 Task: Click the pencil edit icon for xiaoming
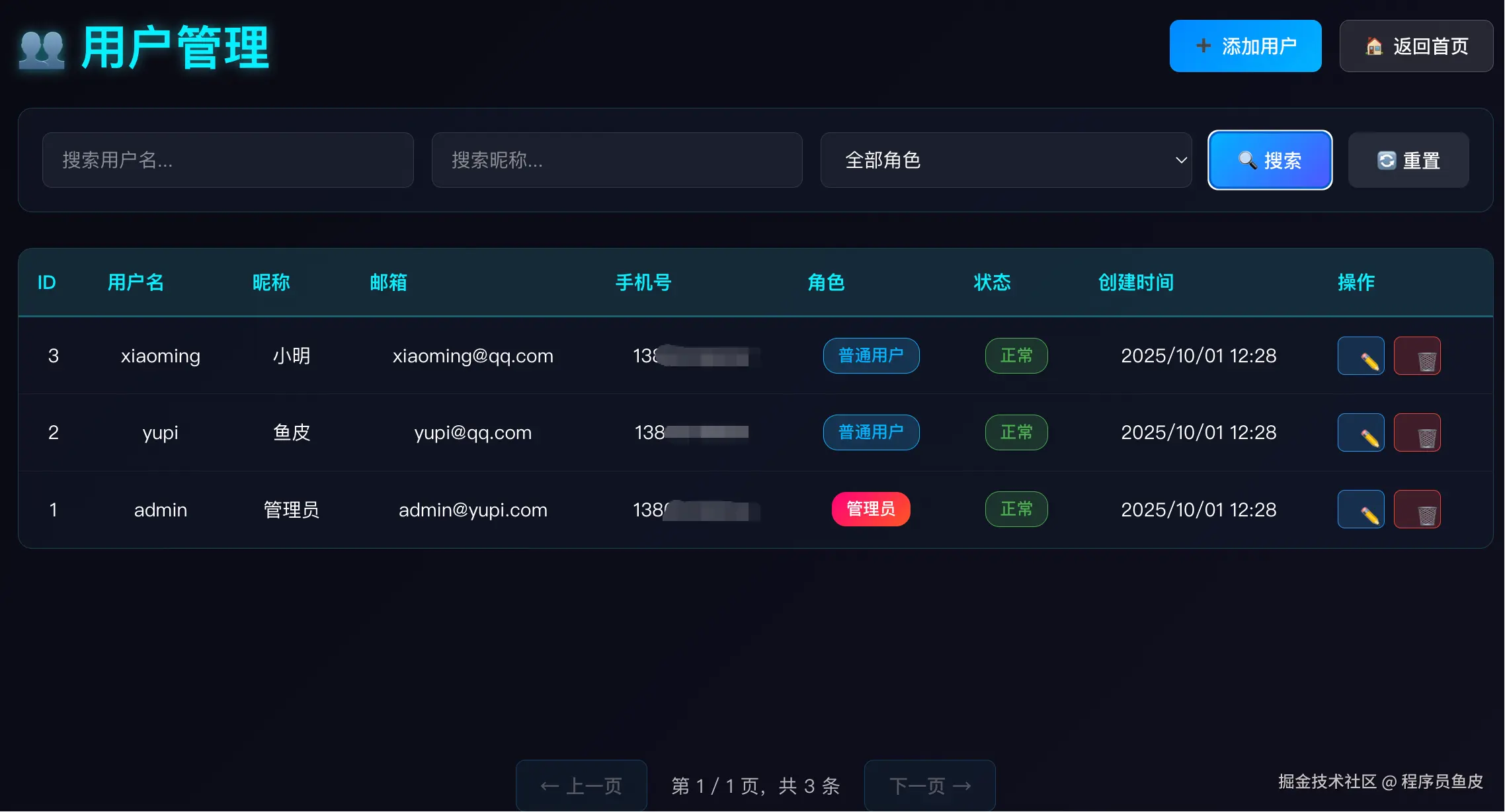point(1361,356)
